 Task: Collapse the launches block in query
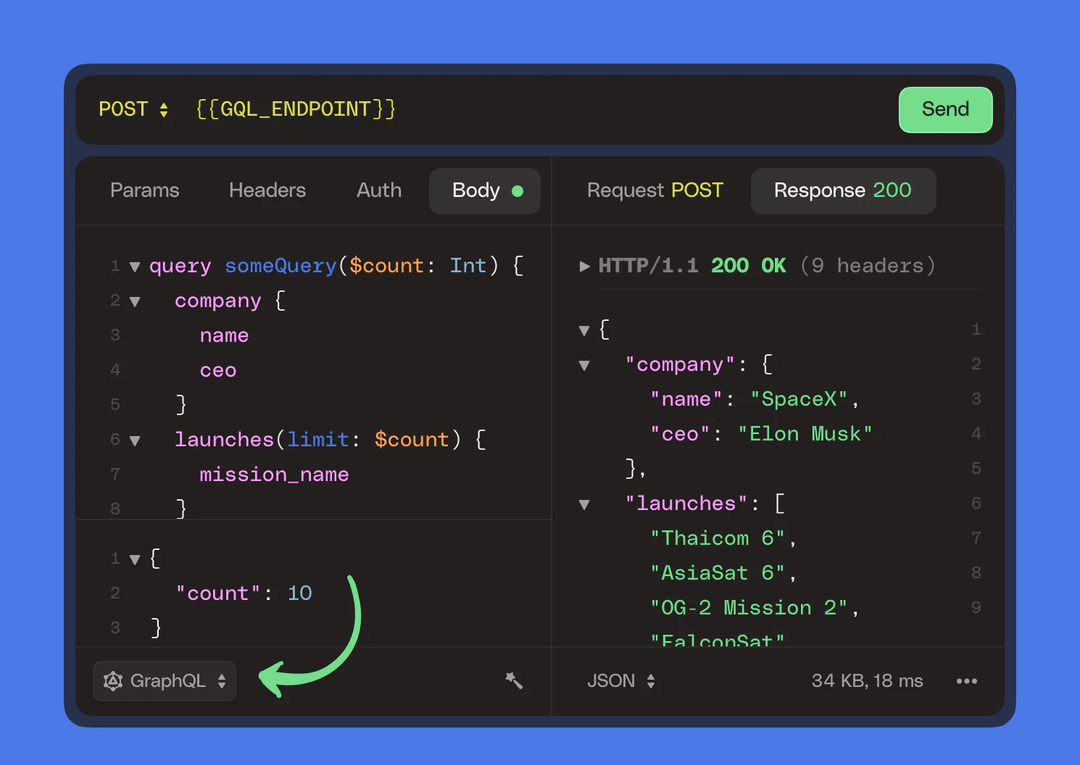point(134,440)
